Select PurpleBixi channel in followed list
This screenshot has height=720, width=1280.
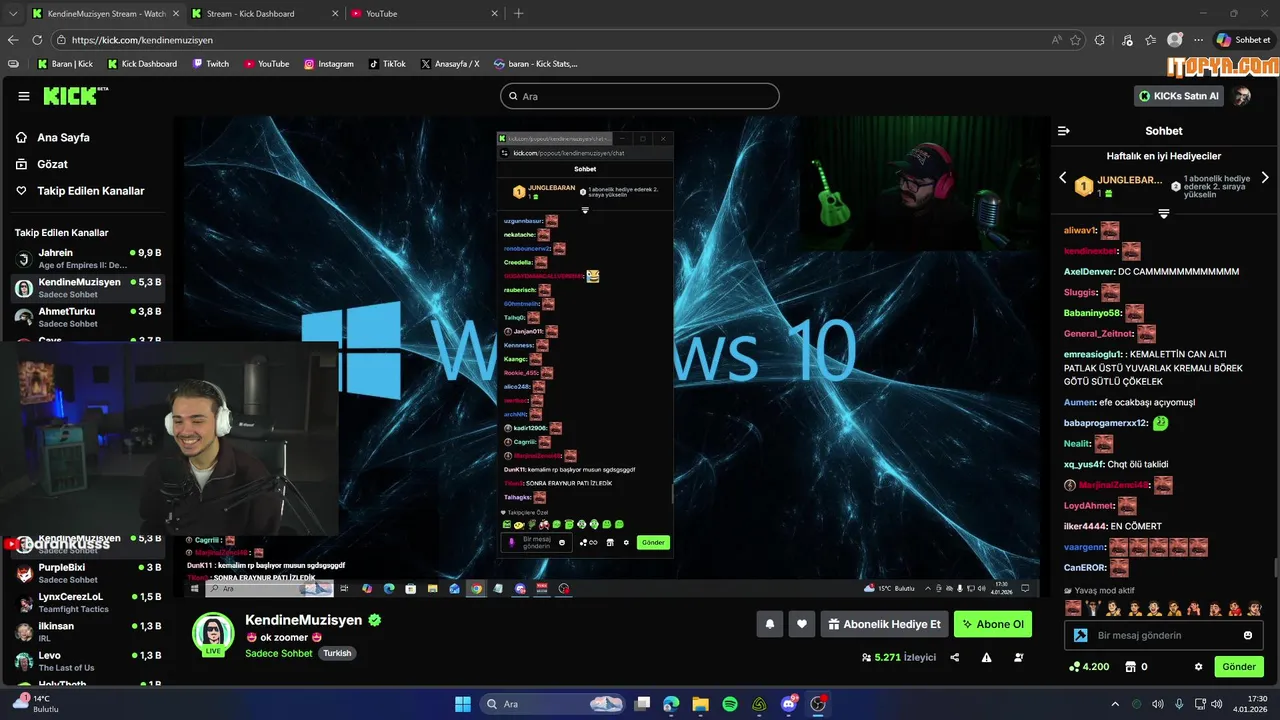[87, 573]
